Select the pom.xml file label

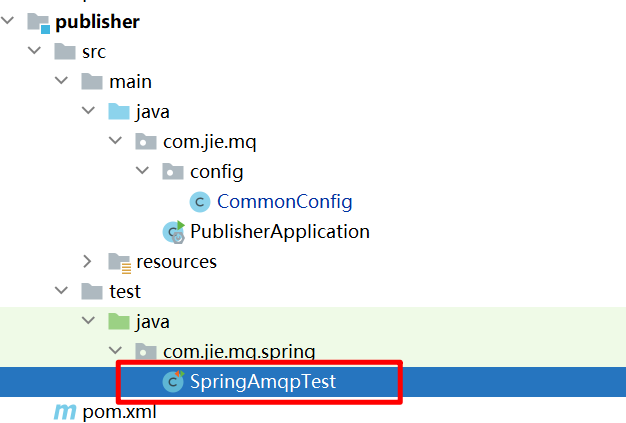tap(119, 412)
